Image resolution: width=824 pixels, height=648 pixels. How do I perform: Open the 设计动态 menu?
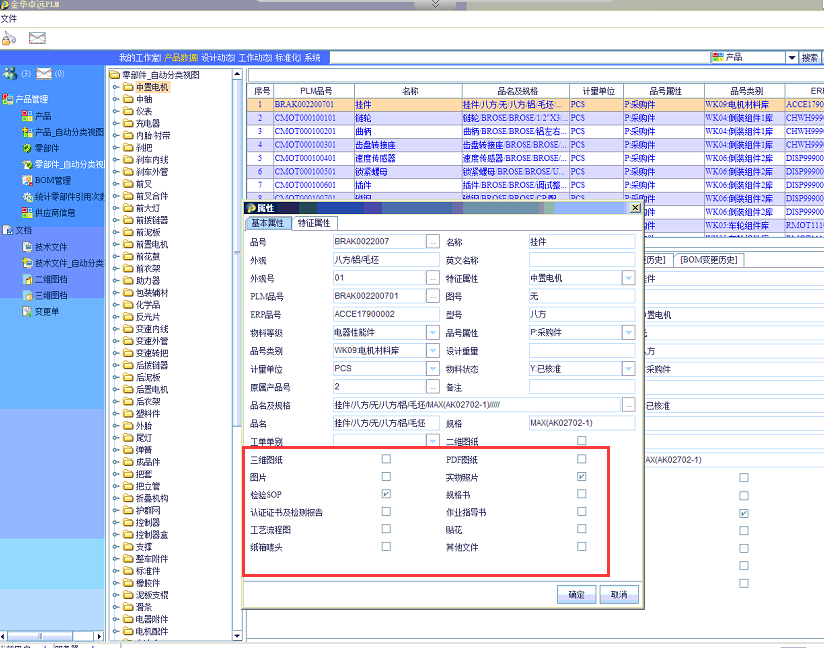(217, 58)
